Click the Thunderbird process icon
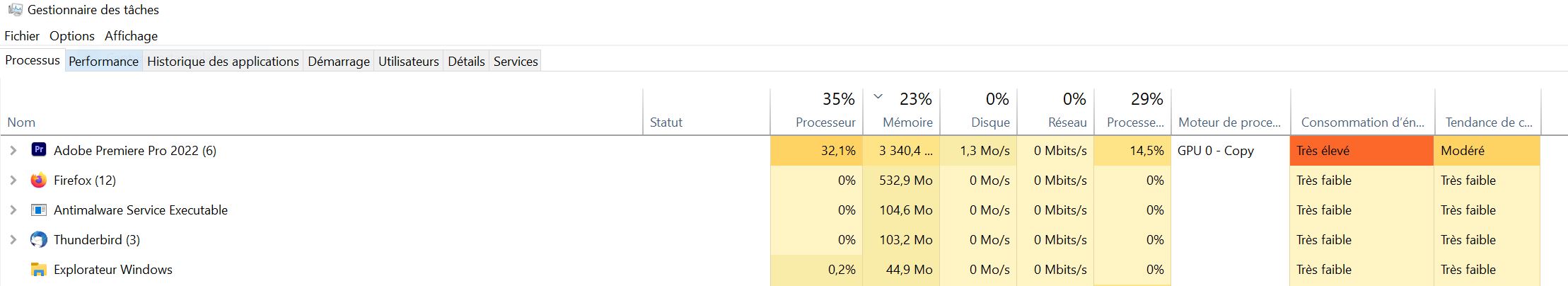Screen dimensions: 1568x286 click(x=39, y=239)
